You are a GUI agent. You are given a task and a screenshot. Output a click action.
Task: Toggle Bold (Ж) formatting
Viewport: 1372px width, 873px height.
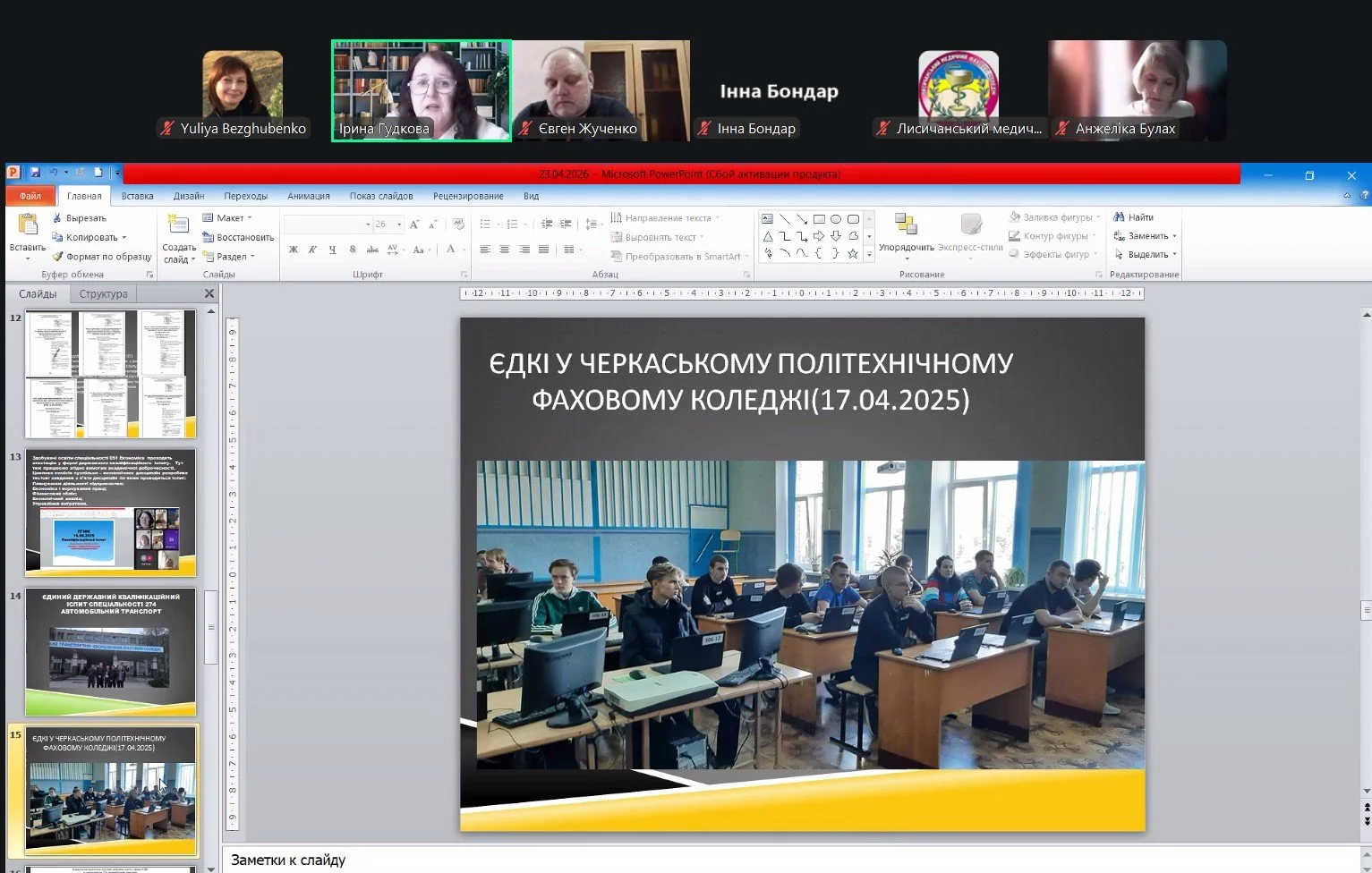tap(293, 250)
